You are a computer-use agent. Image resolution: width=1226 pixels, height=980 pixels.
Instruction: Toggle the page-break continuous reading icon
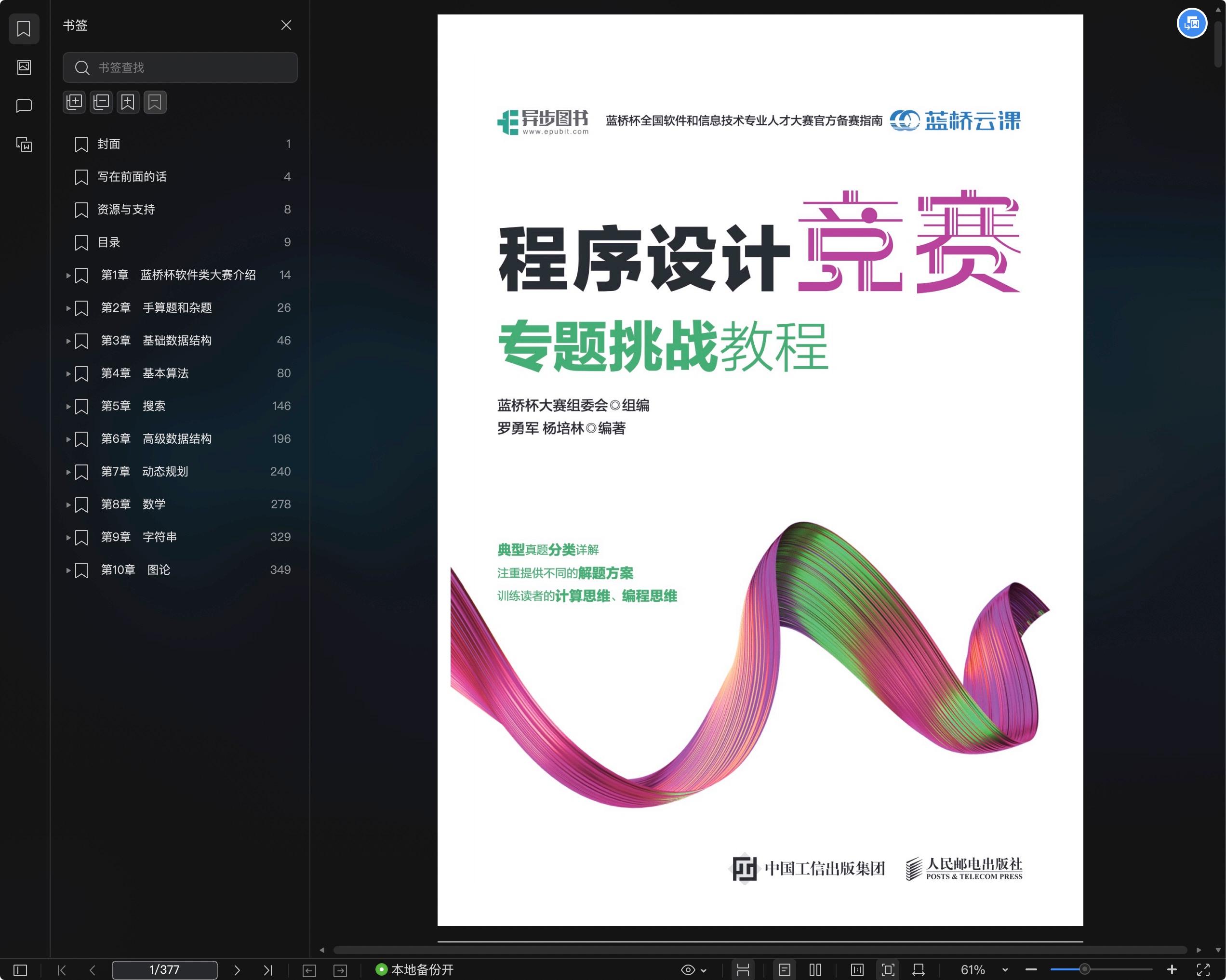coord(743,970)
